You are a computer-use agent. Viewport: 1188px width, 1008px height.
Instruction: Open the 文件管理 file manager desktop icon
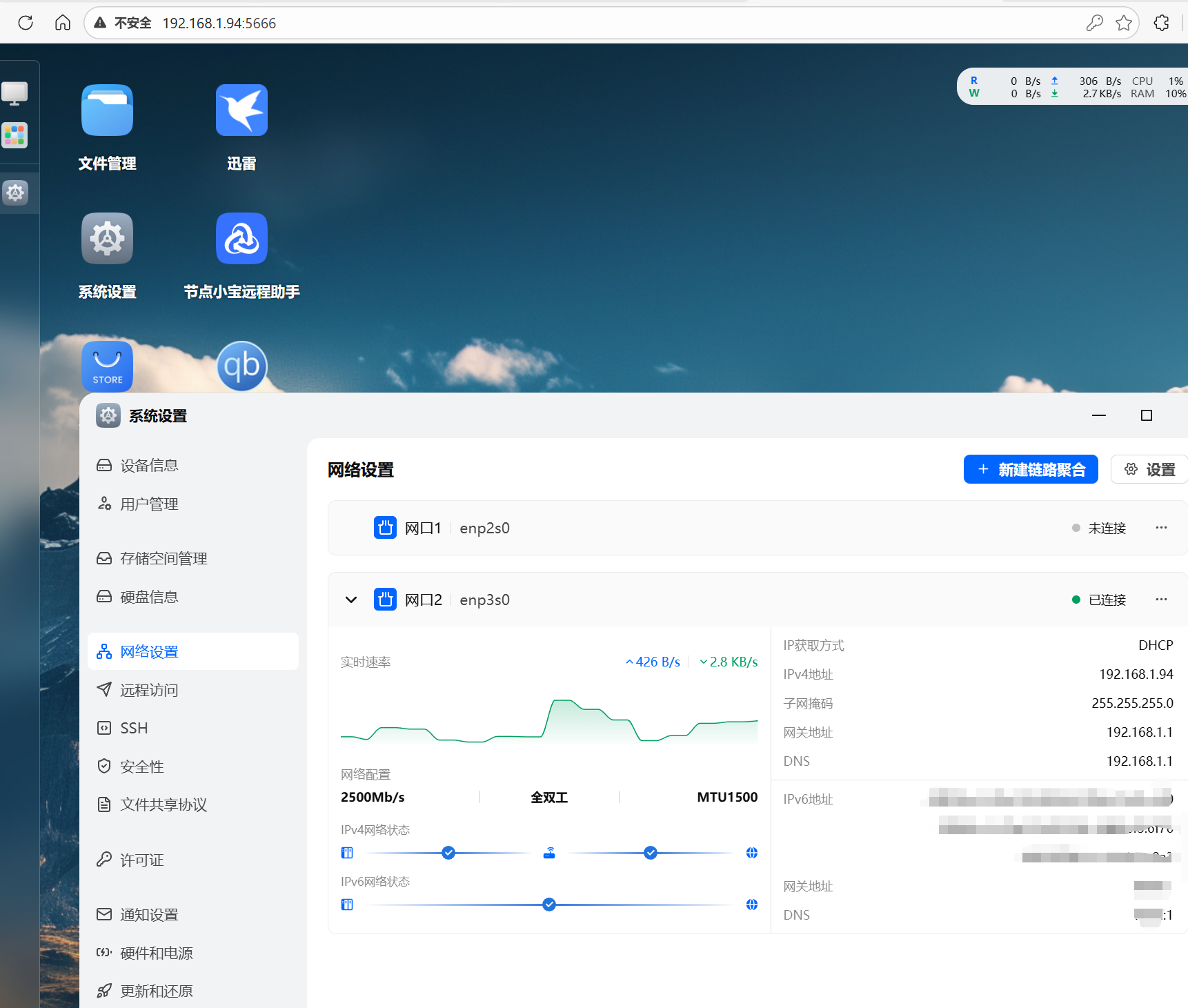[107, 110]
